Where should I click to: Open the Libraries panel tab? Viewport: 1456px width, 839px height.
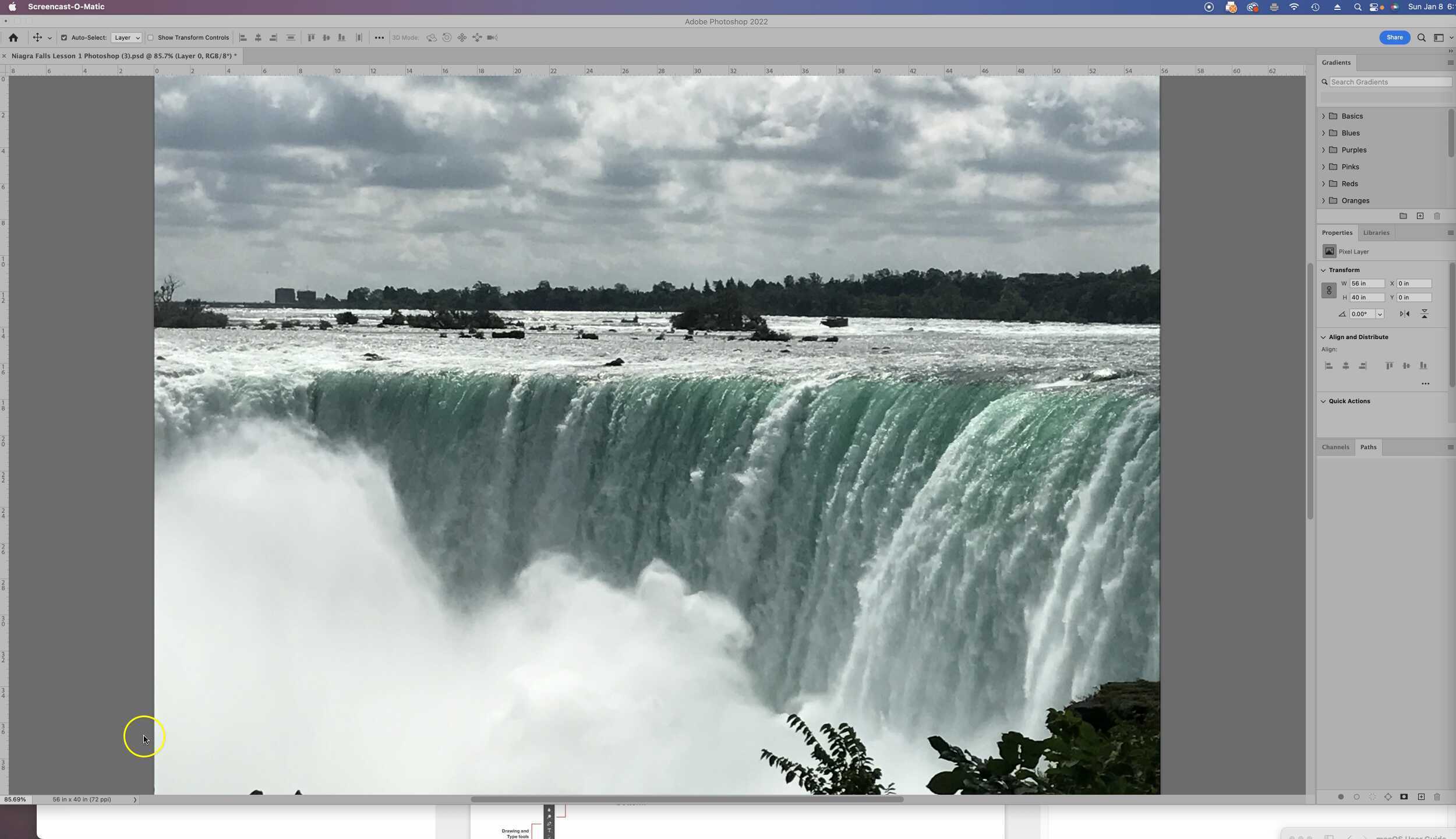pos(1376,232)
